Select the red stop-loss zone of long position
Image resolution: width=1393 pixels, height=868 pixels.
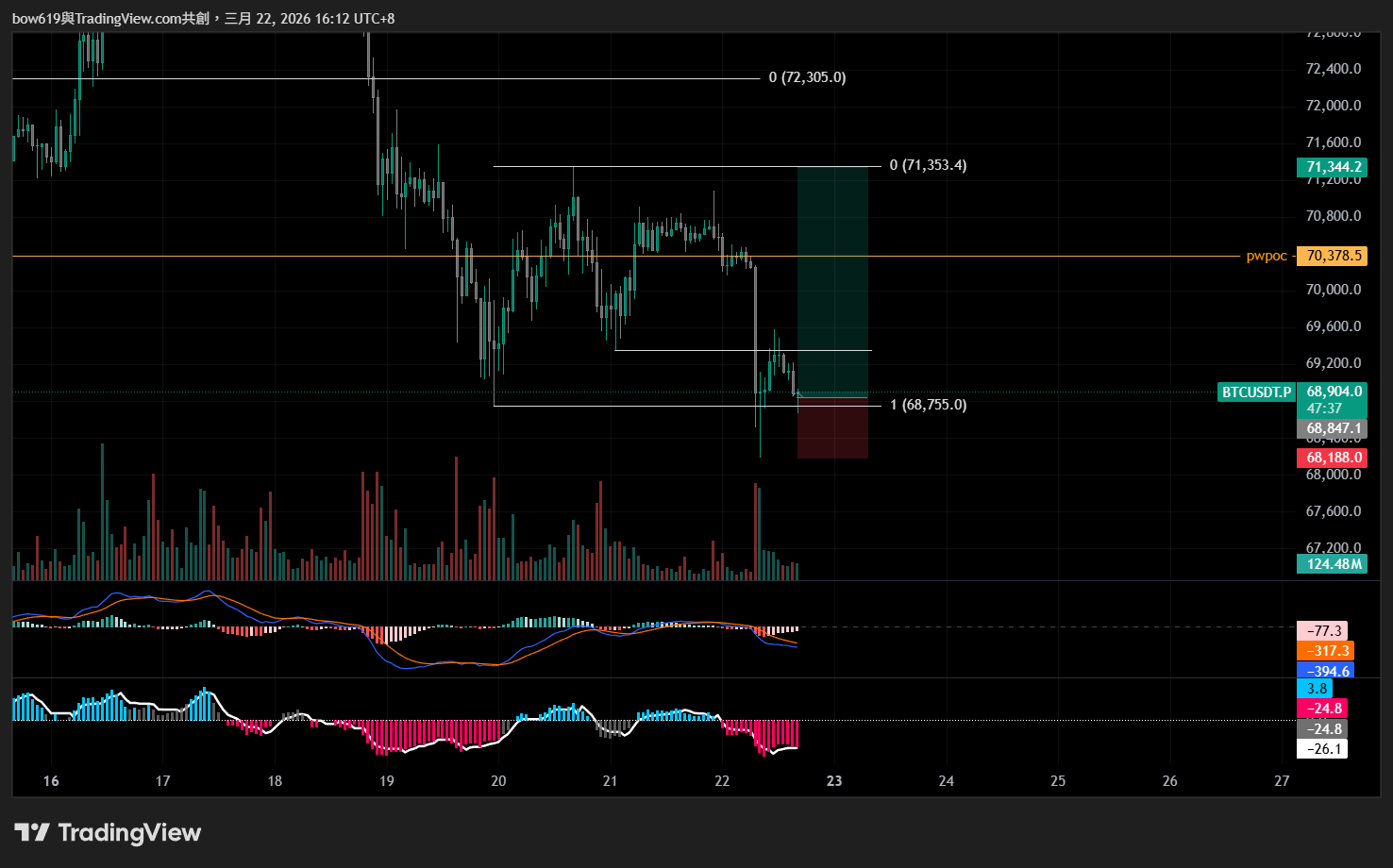point(832,427)
